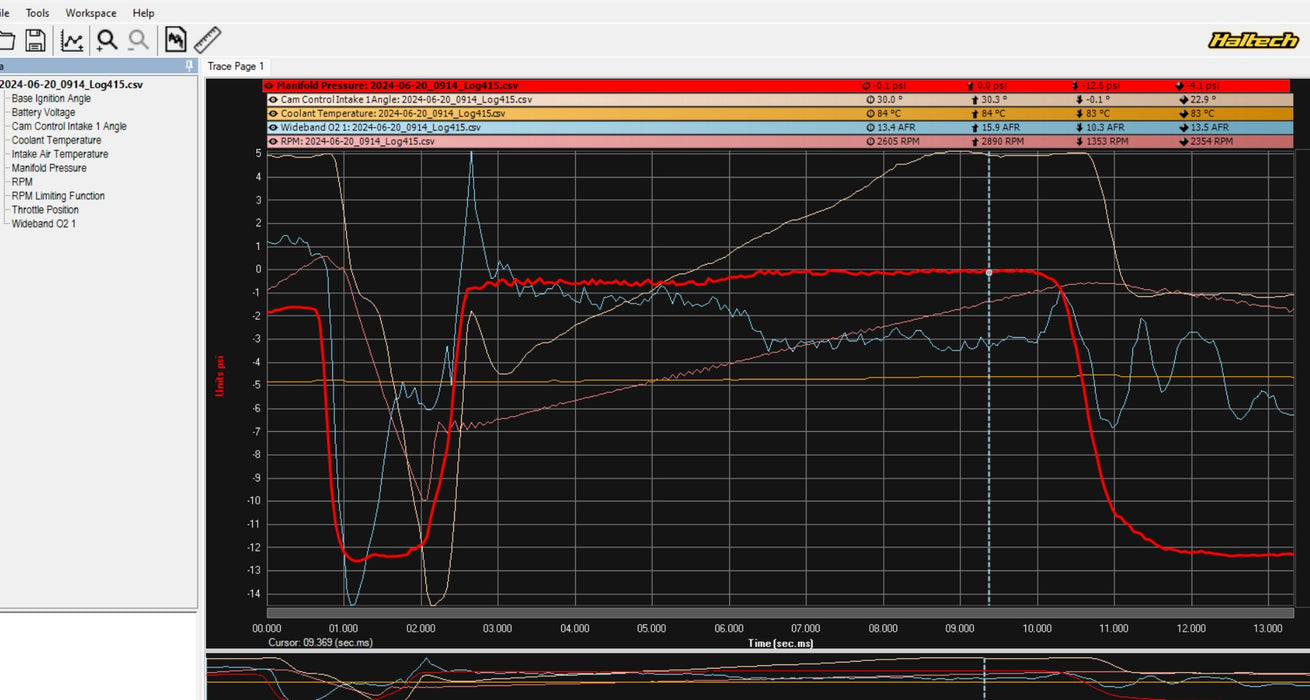Image resolution: width=1310 pixels, height=700 pixels.
Task: Select Throttle Position in the channel list
Action: point(45,210)
